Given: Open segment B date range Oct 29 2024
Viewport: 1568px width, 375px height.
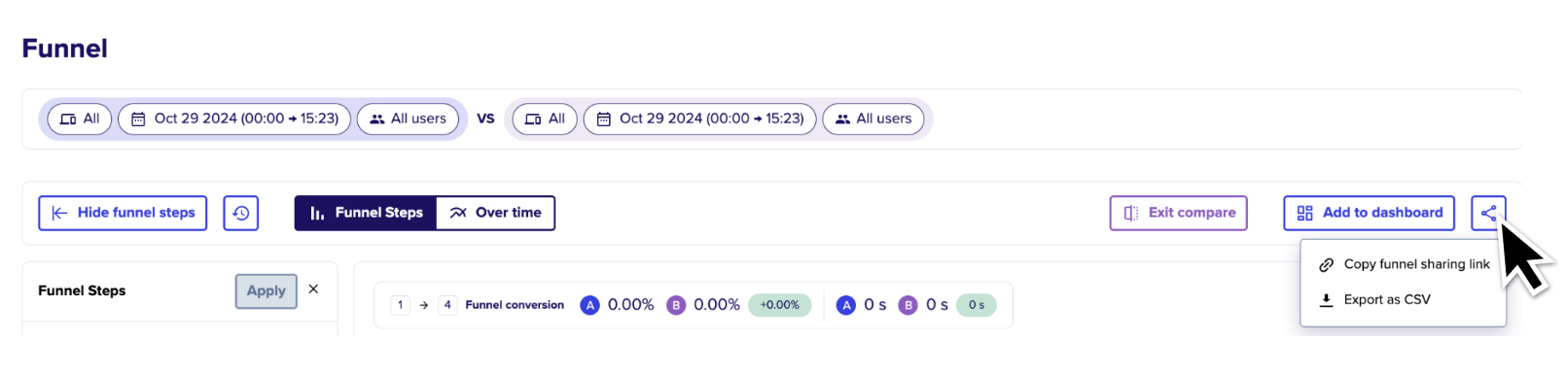Looking at the screenshot, I should click(x=699, y=119).
